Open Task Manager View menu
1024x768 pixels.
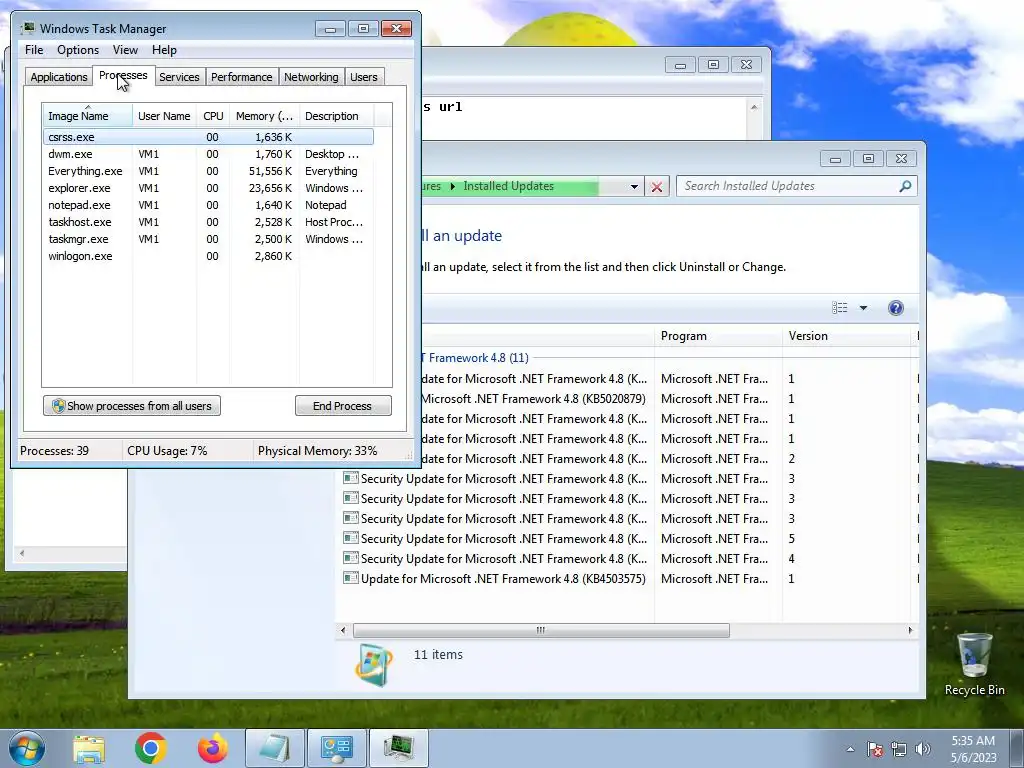(125, 50)
